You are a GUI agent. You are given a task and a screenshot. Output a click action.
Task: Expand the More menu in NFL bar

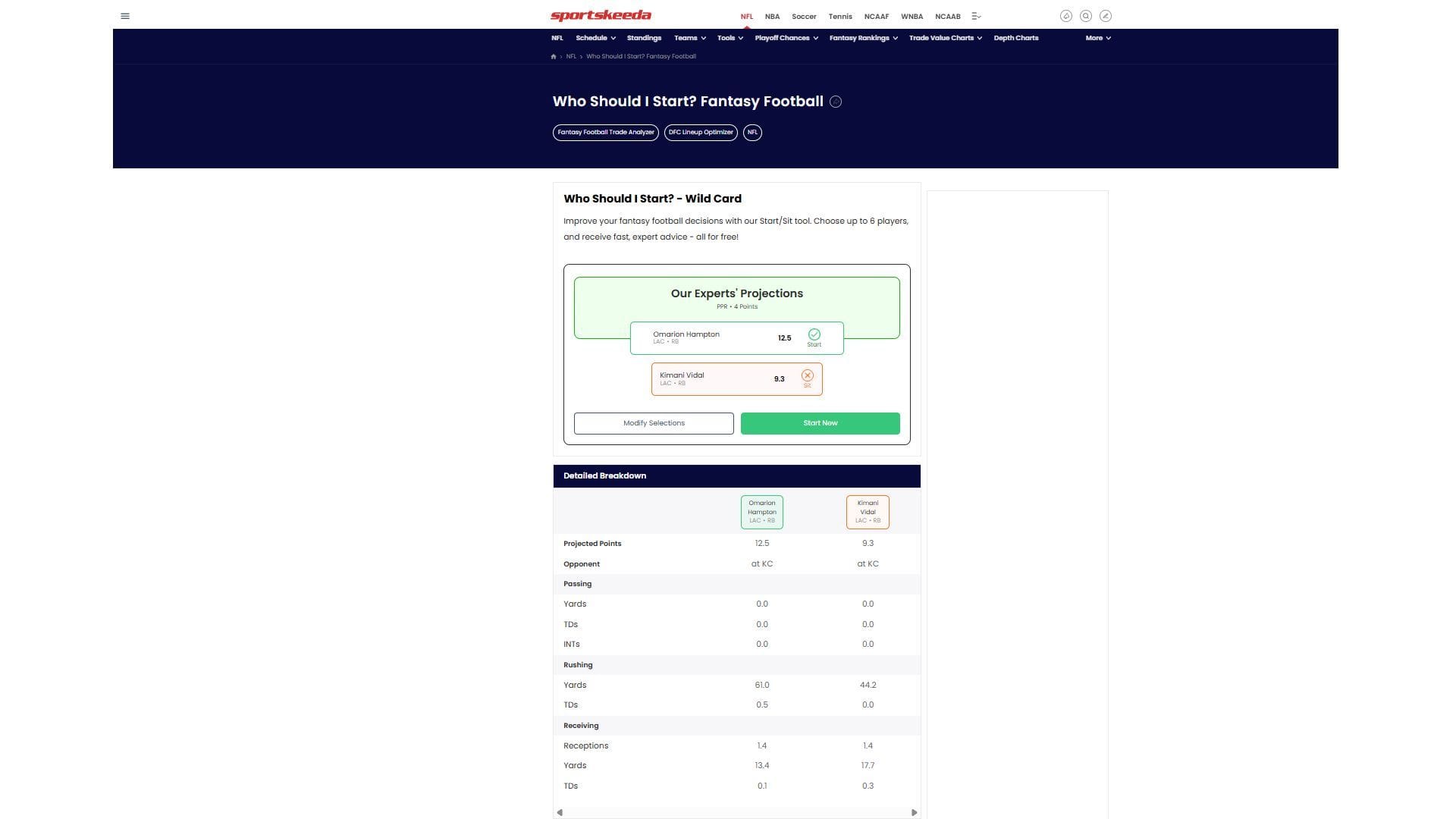click(x=1097, y=38)
